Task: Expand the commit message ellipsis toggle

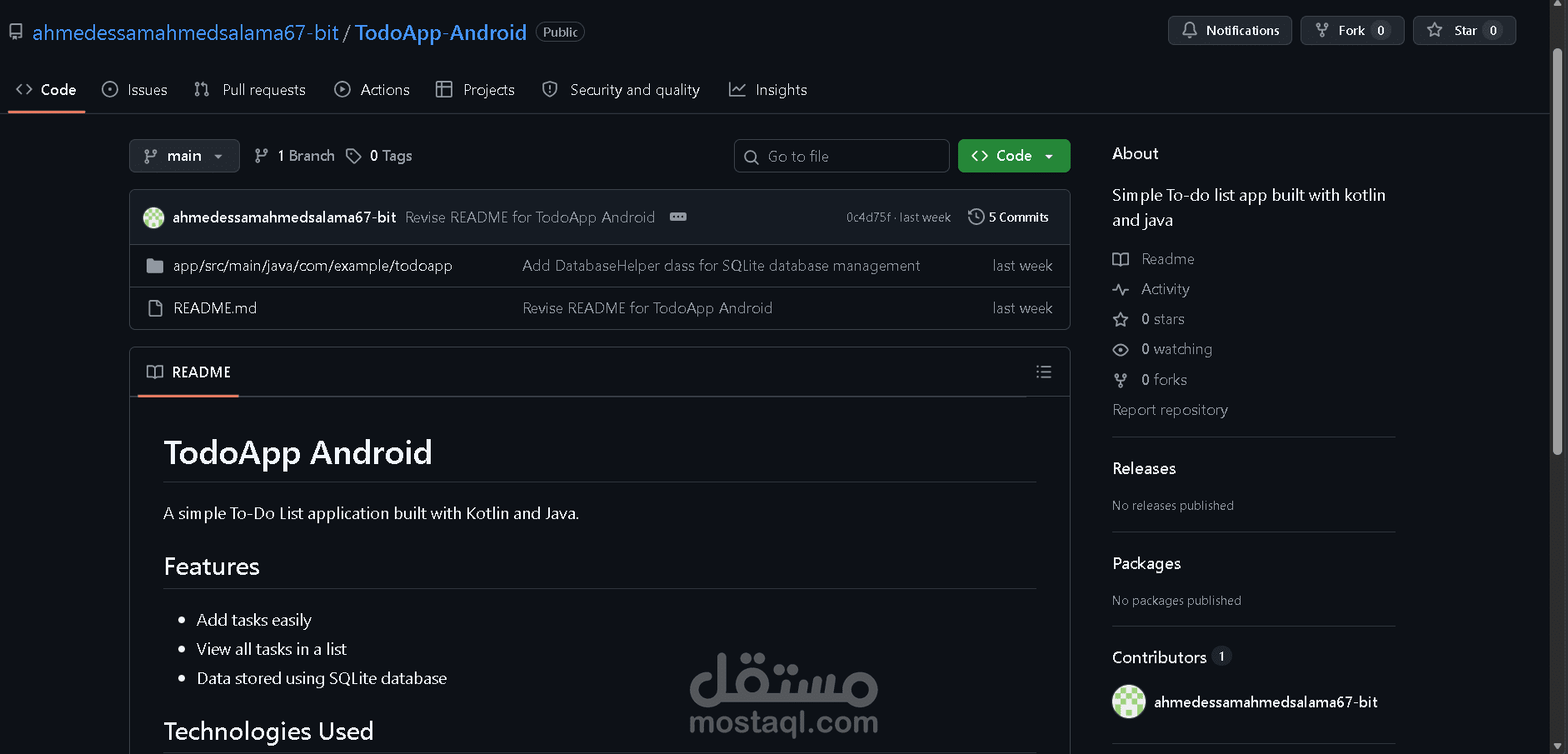Action: click(678, 217)
